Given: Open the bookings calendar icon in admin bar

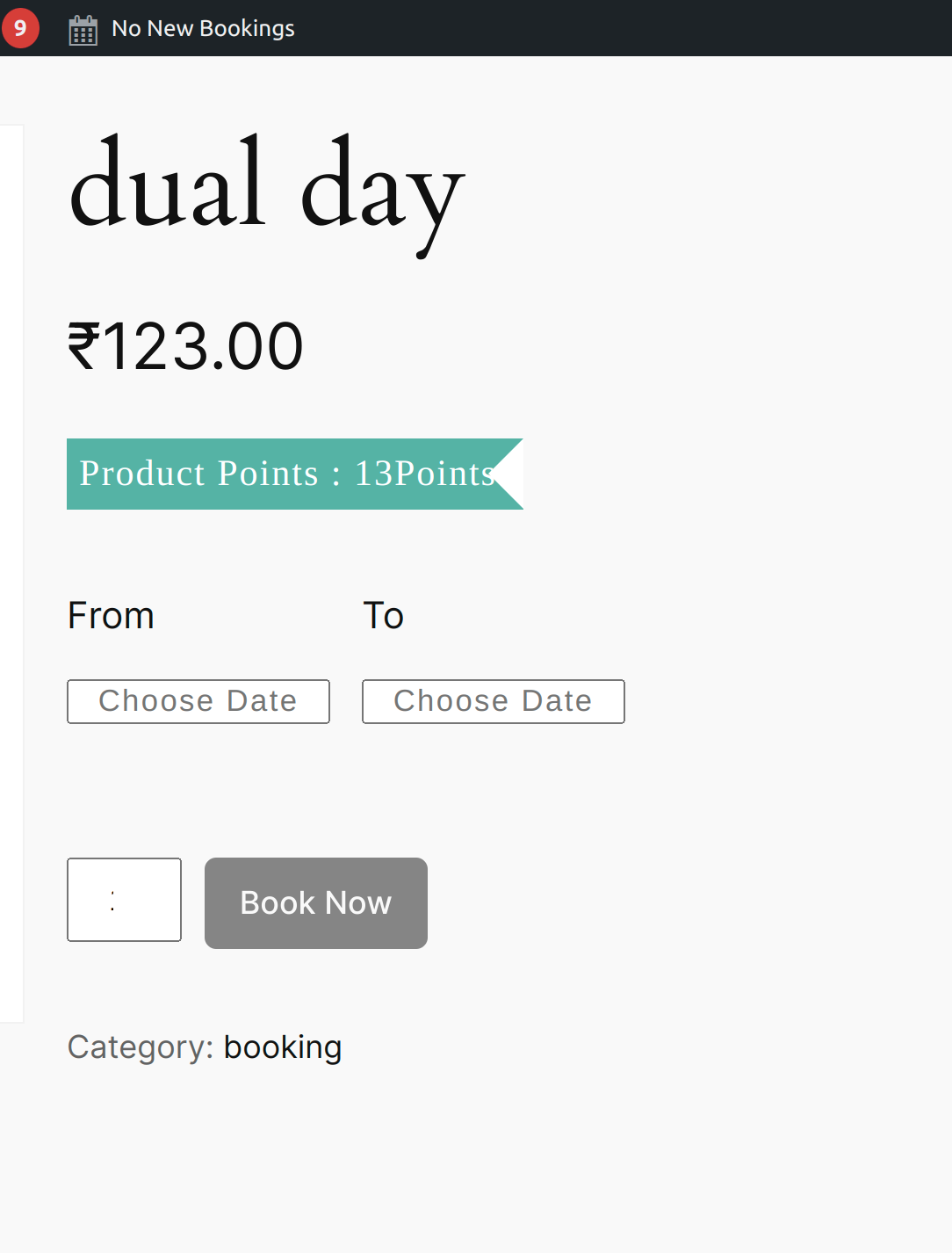Looking at the screenshot, I should 83,30.
